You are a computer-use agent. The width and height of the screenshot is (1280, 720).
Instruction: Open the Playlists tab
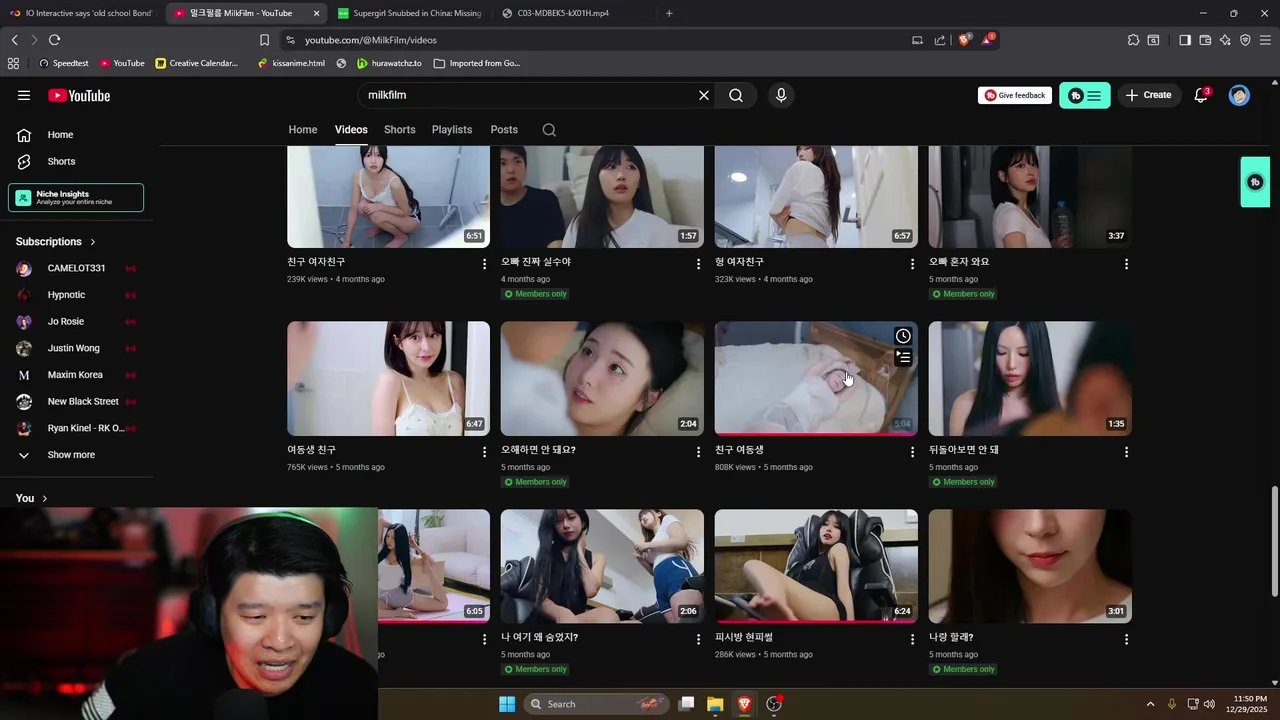(452, 130)
